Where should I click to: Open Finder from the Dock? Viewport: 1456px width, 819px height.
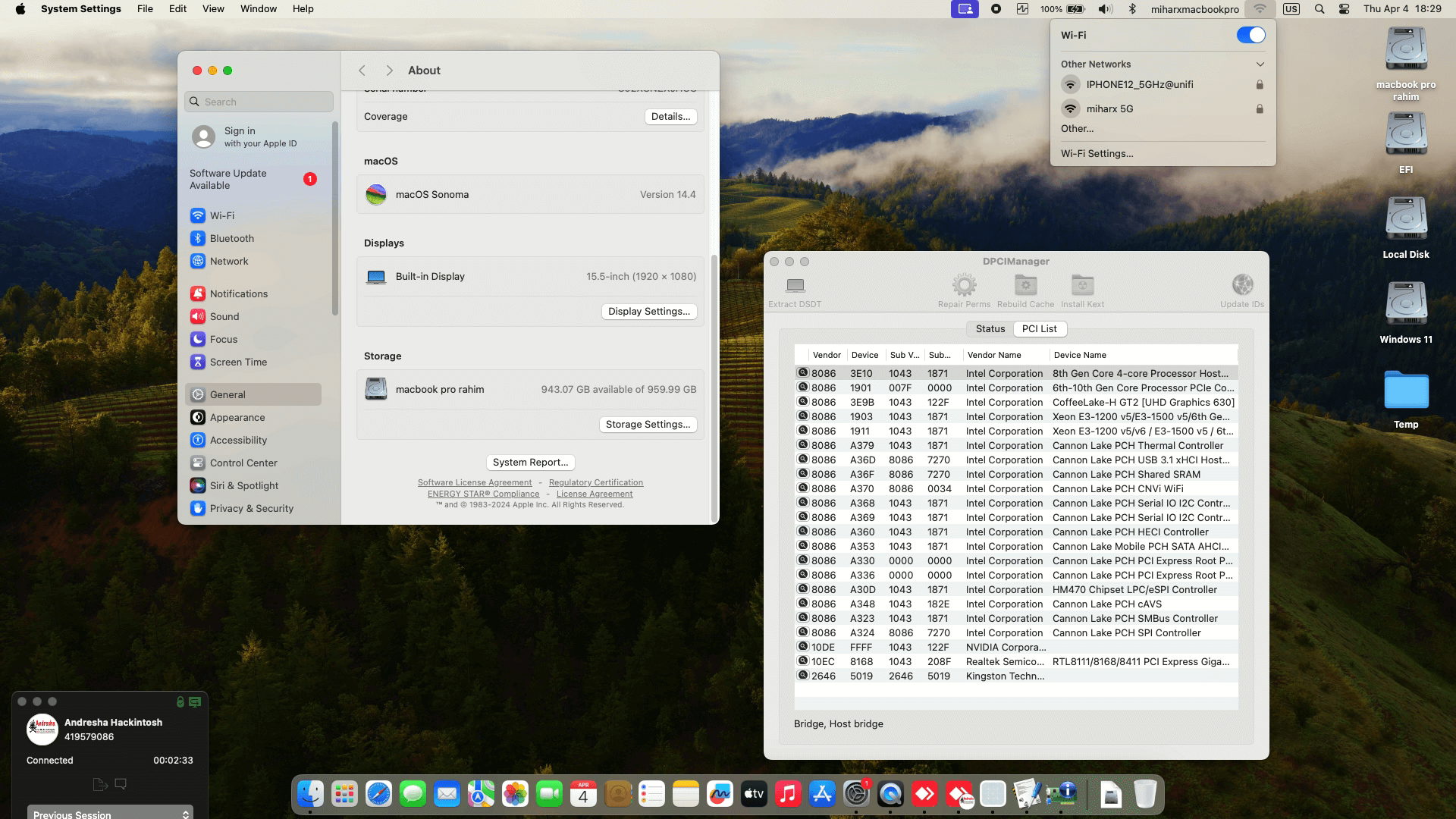click(310, 794)
